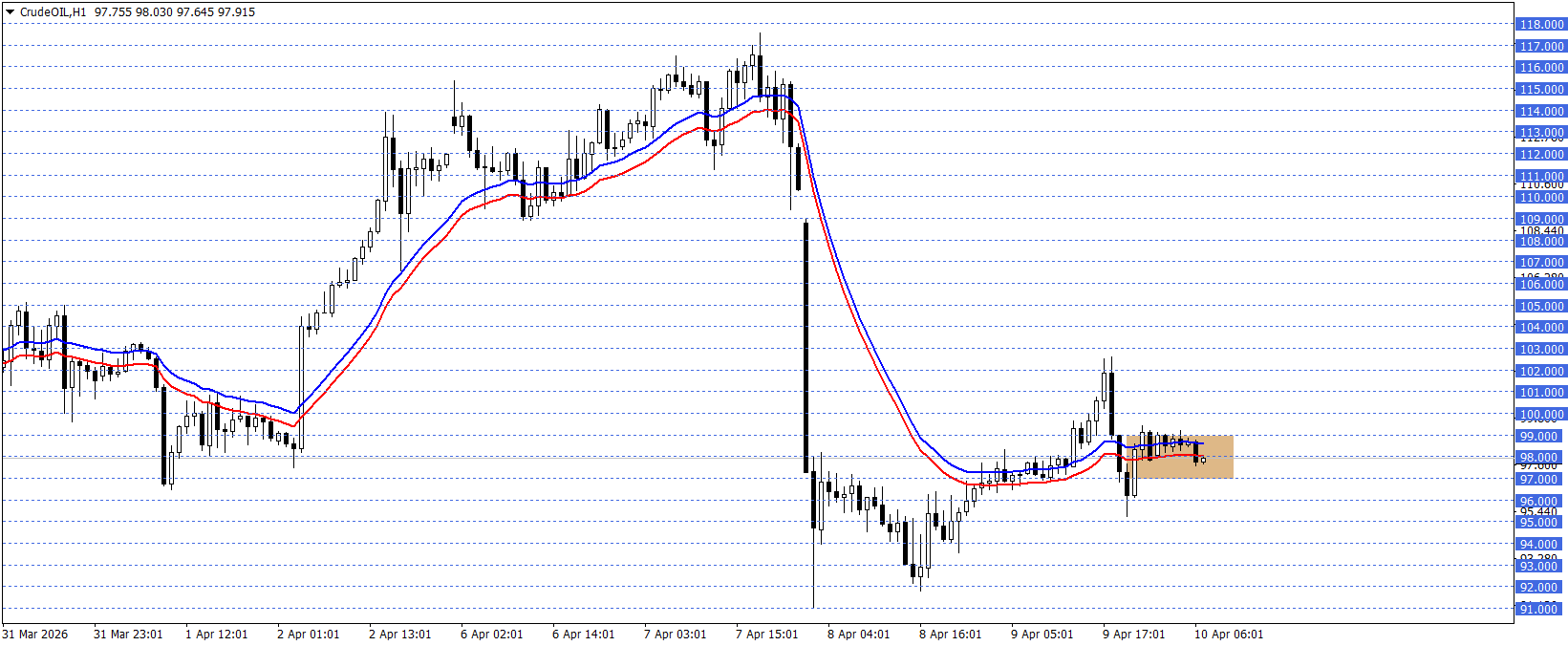Click the 102.000 price axis label
This screenshot has width=1568, height=646.
click(x=1541, y=371)
